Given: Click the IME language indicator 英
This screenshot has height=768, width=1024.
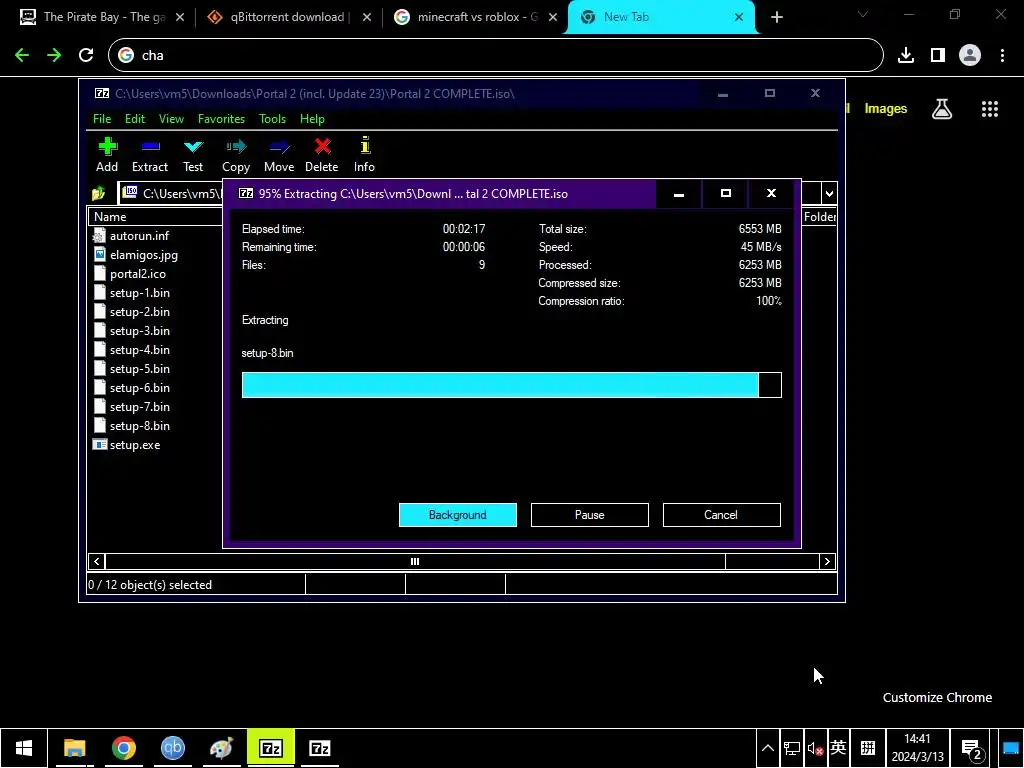Looking at the screenshot, I should coord(839,748).
